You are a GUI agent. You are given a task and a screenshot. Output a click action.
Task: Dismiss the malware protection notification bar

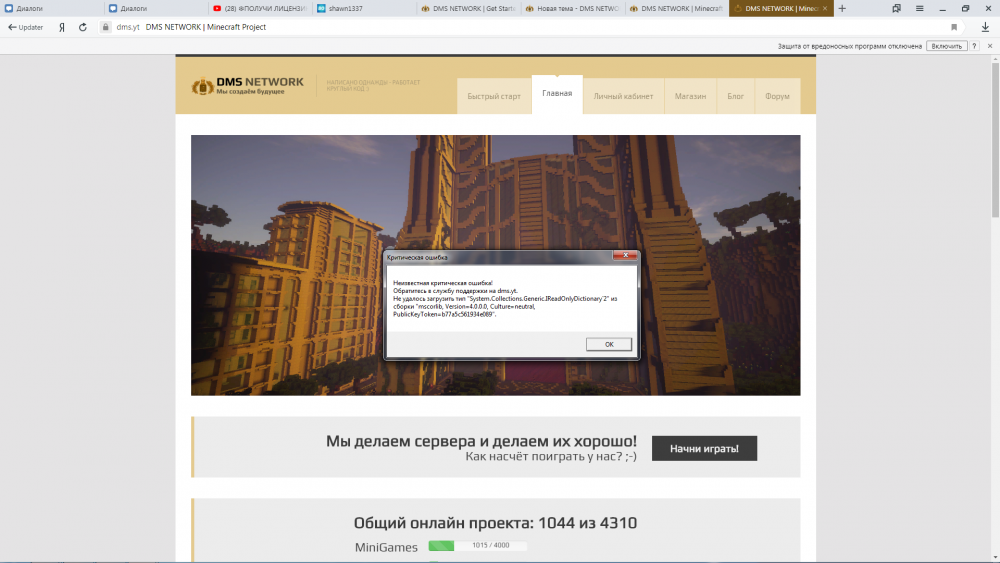coord(987,46)
